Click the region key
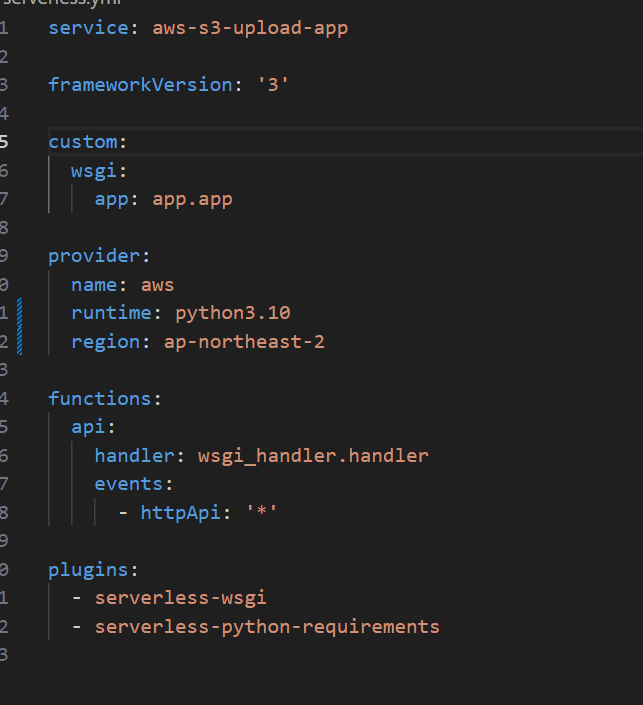Image resolution: width=643 pixels, height=705 pixels. click(x=106, y=342)
